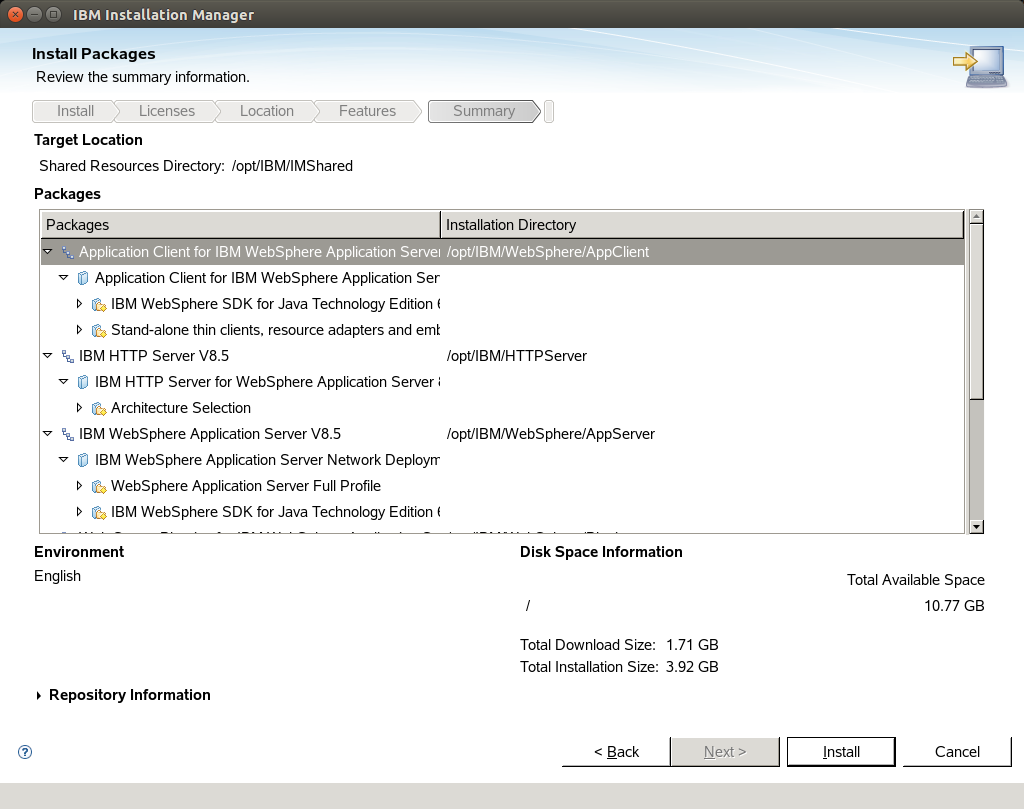Open help with the question mark icon

(25, 752)
